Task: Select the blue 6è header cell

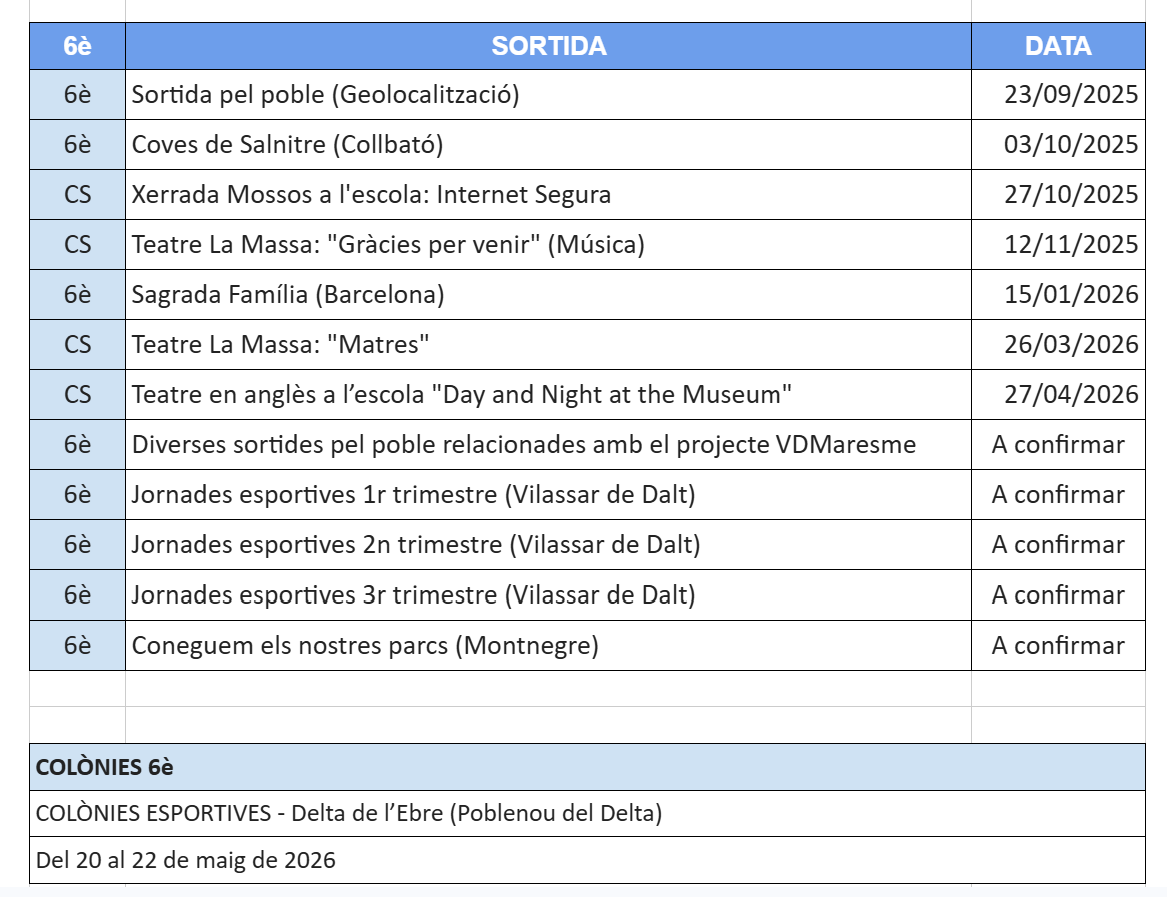Action: [x=77, y=46]
